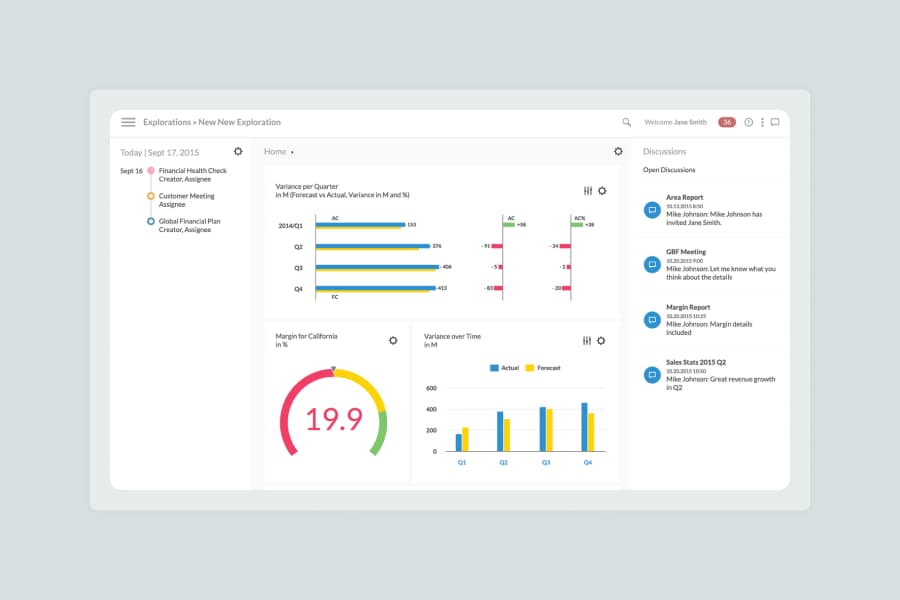Open the 36 notifications badge

(727, 122)
